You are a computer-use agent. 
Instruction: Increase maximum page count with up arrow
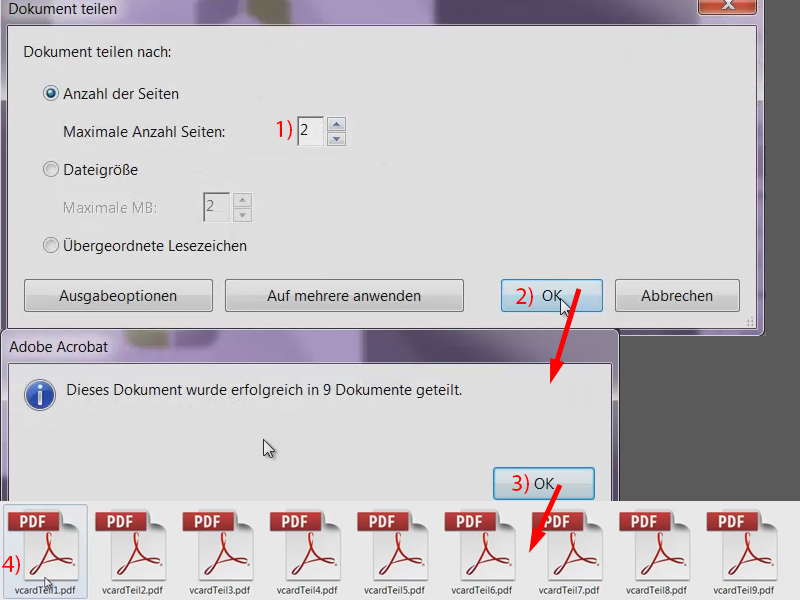pyautogui.click(x=337, y=125)
